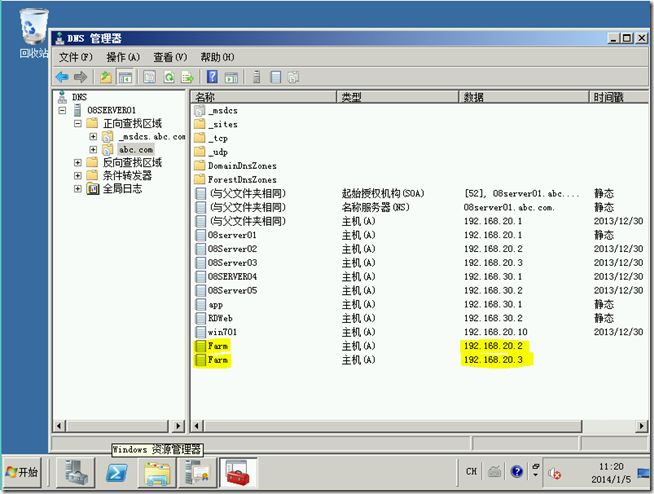Sort by the 数据 column header
The image size is (654, 494).
(x=524, y=97)
